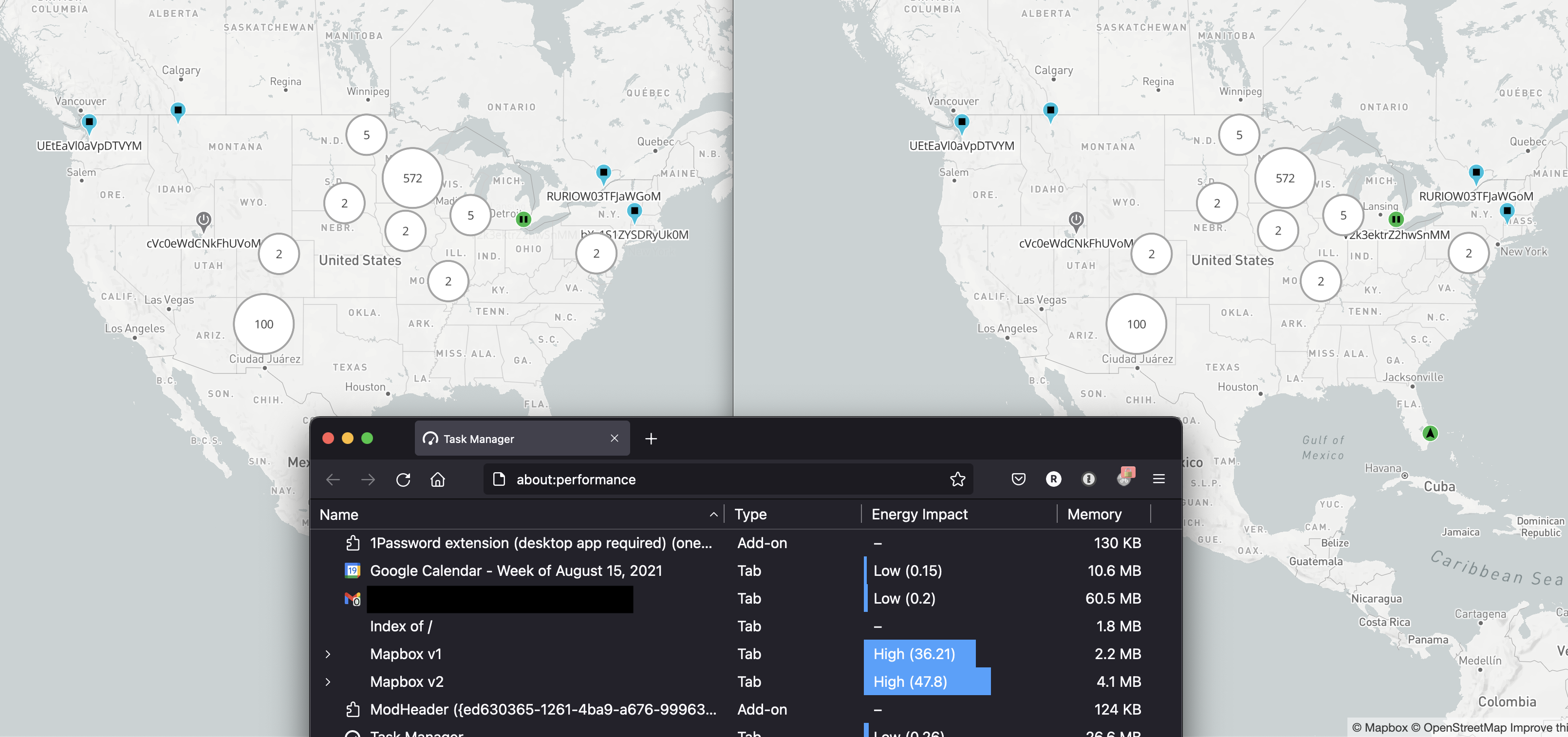Click the green pause marker on left map
Image resolution: width=1568 pixels, height=737 pixels.
tap(523, 219)
